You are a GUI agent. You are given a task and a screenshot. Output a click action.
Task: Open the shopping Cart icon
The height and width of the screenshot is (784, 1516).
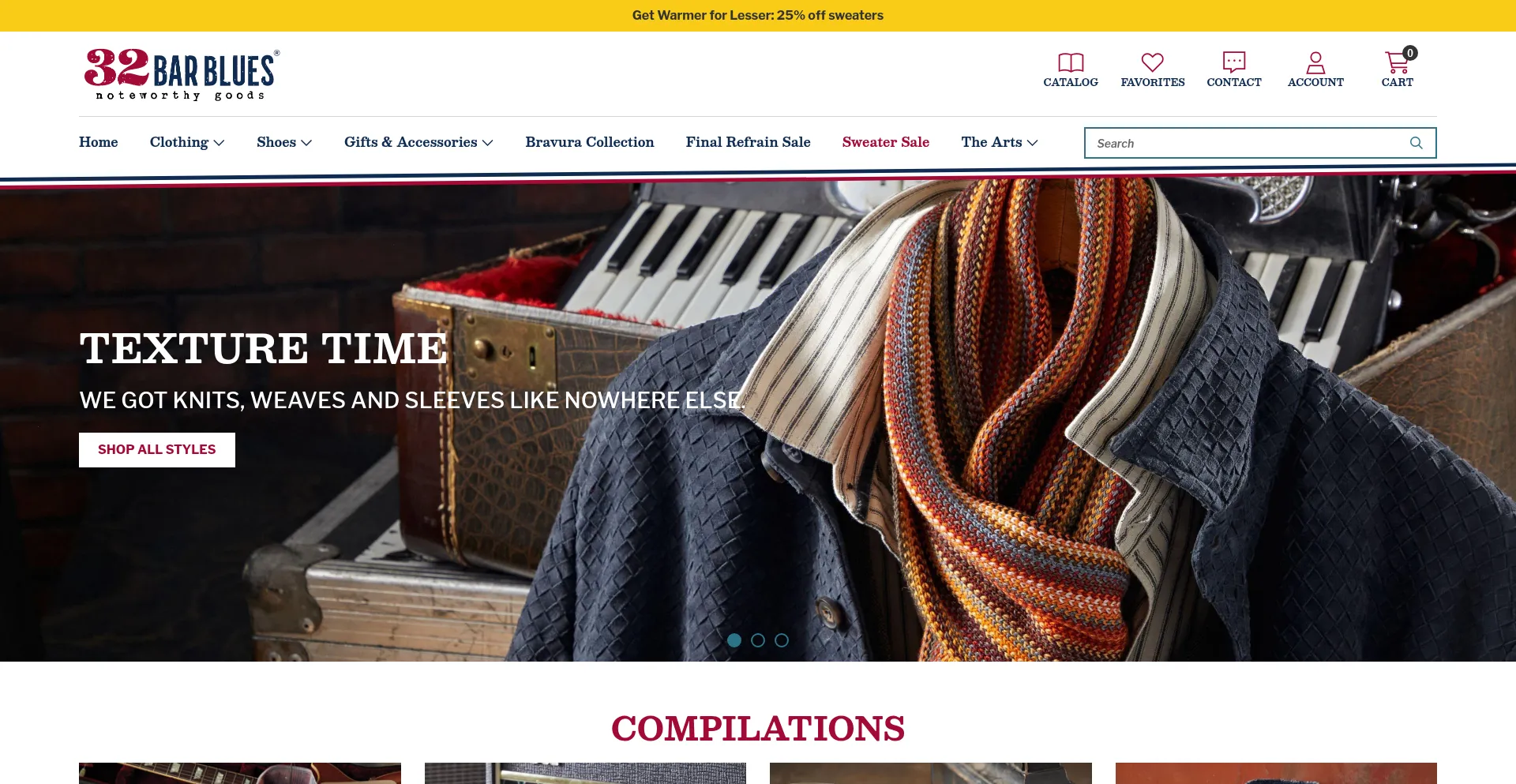(x=1397, y=62)
